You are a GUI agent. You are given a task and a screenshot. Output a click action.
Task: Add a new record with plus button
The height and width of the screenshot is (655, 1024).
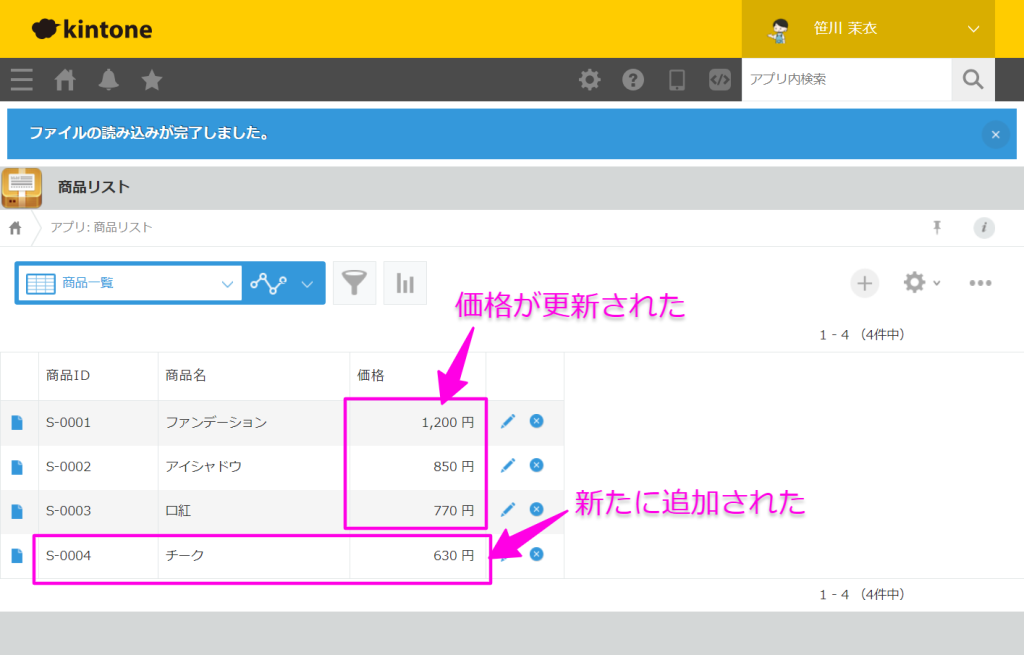point(864,283)
